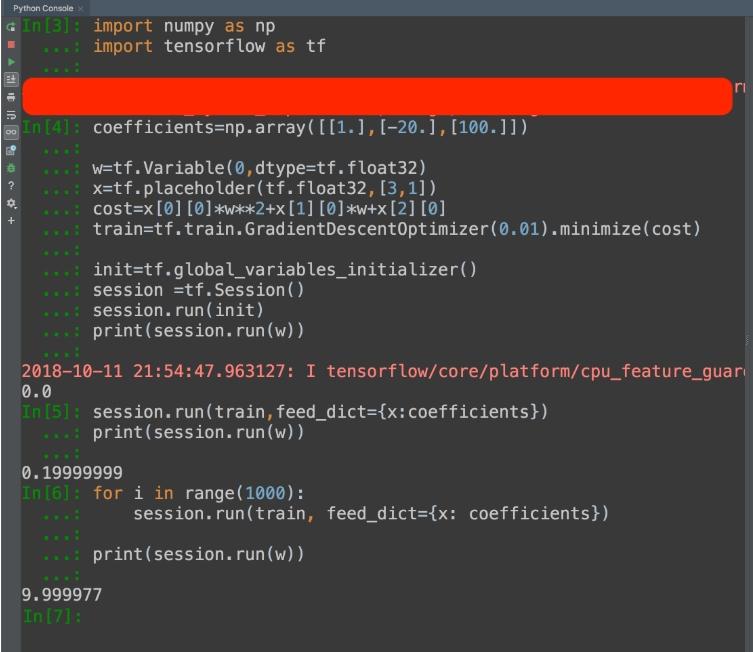Click the In[6]: prompt
Viewport: 753px width, 652px height.
(x=51, y=494)
